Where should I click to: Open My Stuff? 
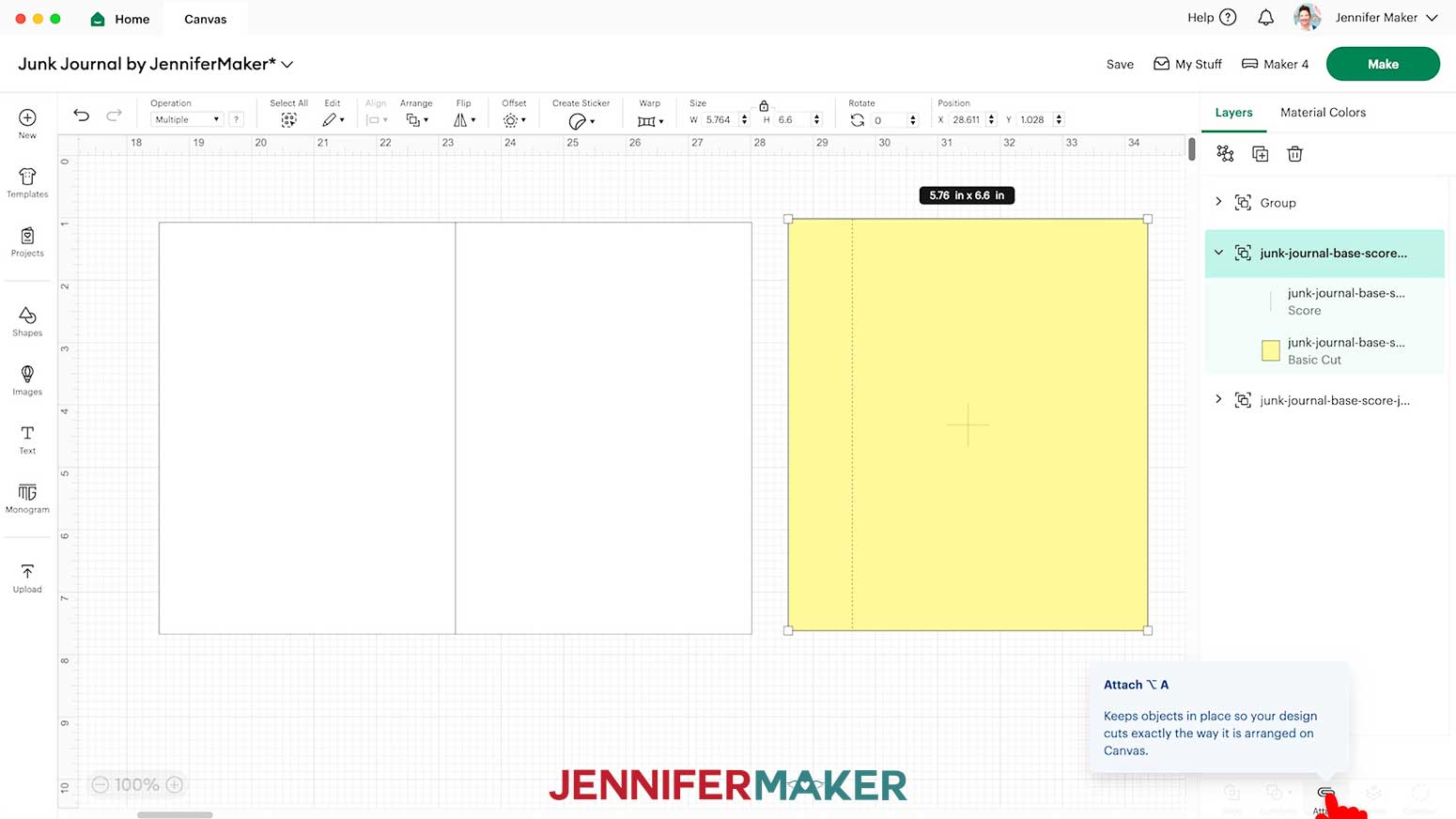tap(1187, 64)
